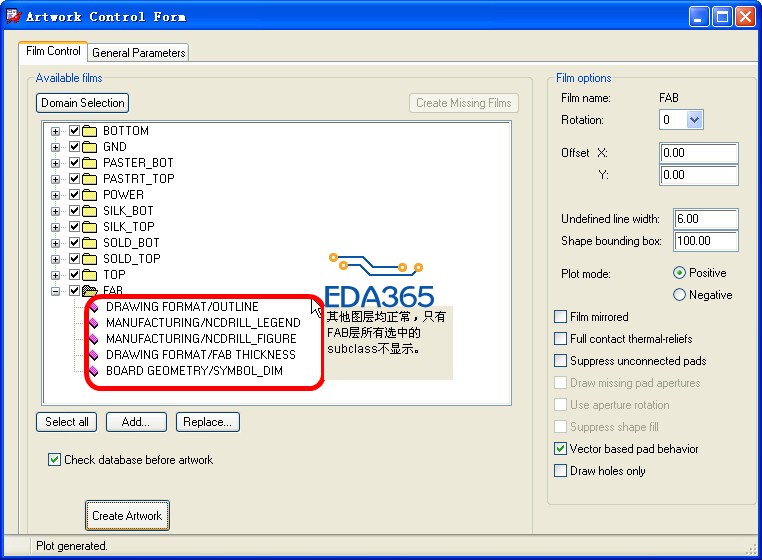Viewport: 762px width, 560px height.
Task: Uncheck the BOTTOM film checkbox
Action: click(74, 131)
